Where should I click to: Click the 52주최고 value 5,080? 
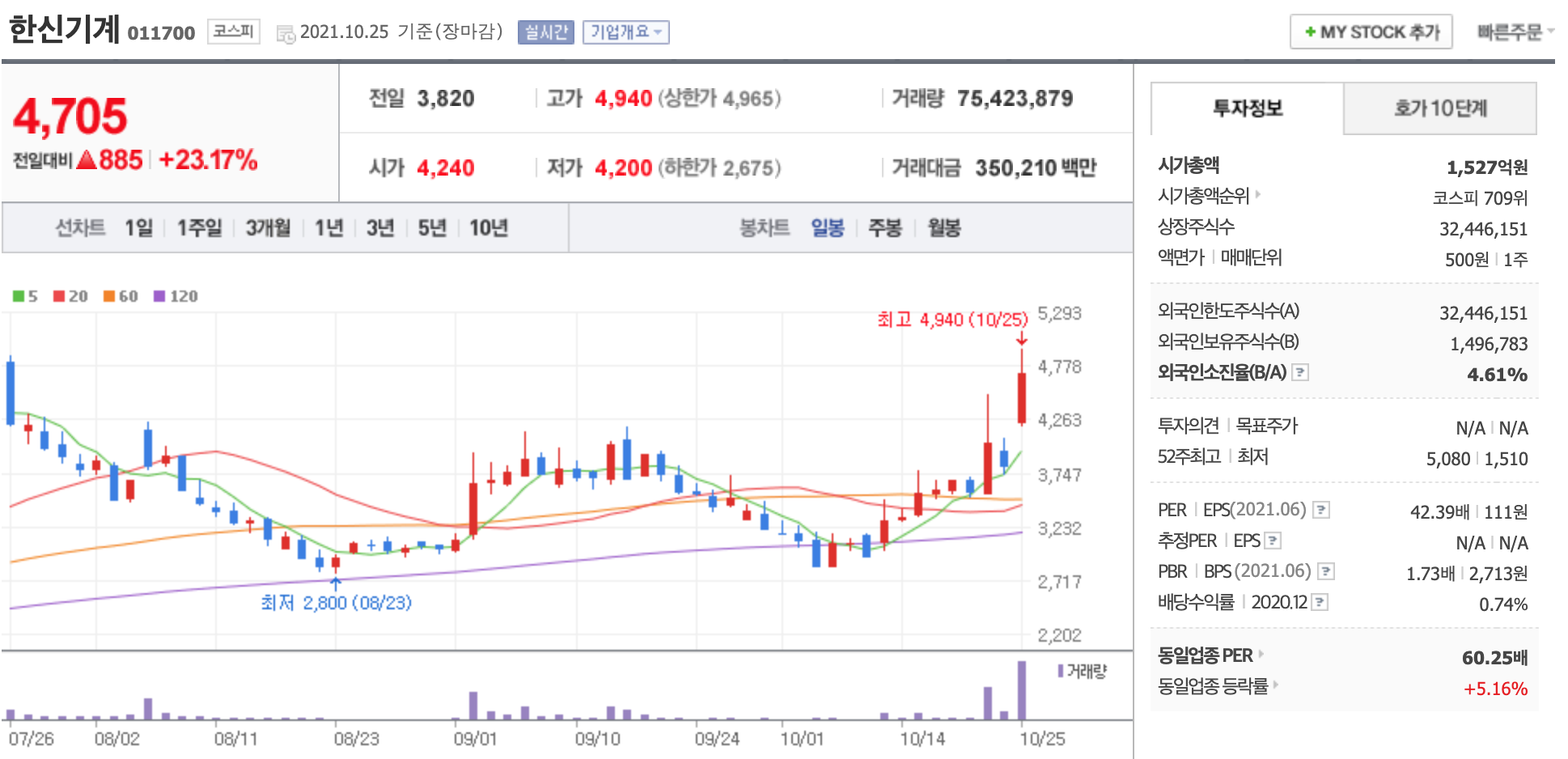(x=1448, y=459)
